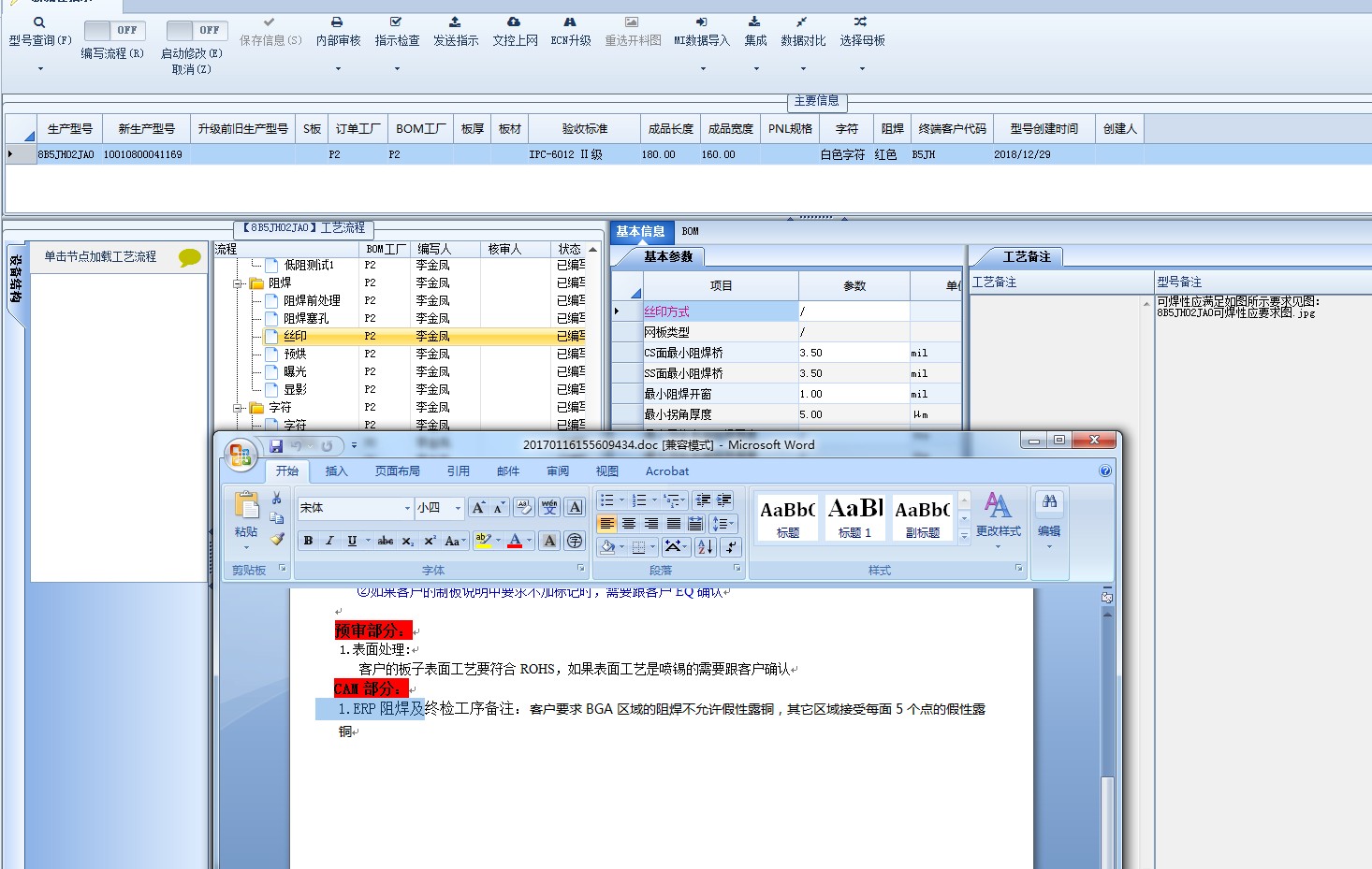Select the 工艺备注 tab
1372x869 pixels.
[x=1026, y=256]
